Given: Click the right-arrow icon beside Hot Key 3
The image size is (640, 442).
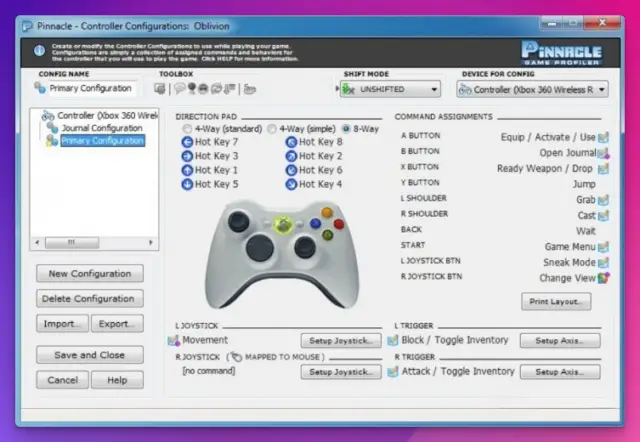Looking at the screenshot, I should (x=187, y=156).
